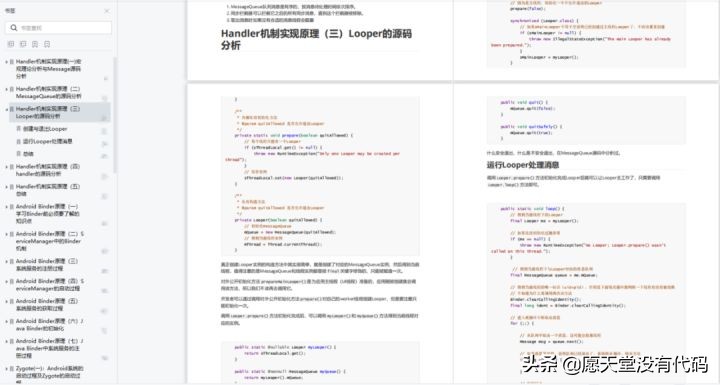Expand the Handler机制实现原理(一) bookmark arrow
This screenshot has width=720, height=385.
click(6, 62)
